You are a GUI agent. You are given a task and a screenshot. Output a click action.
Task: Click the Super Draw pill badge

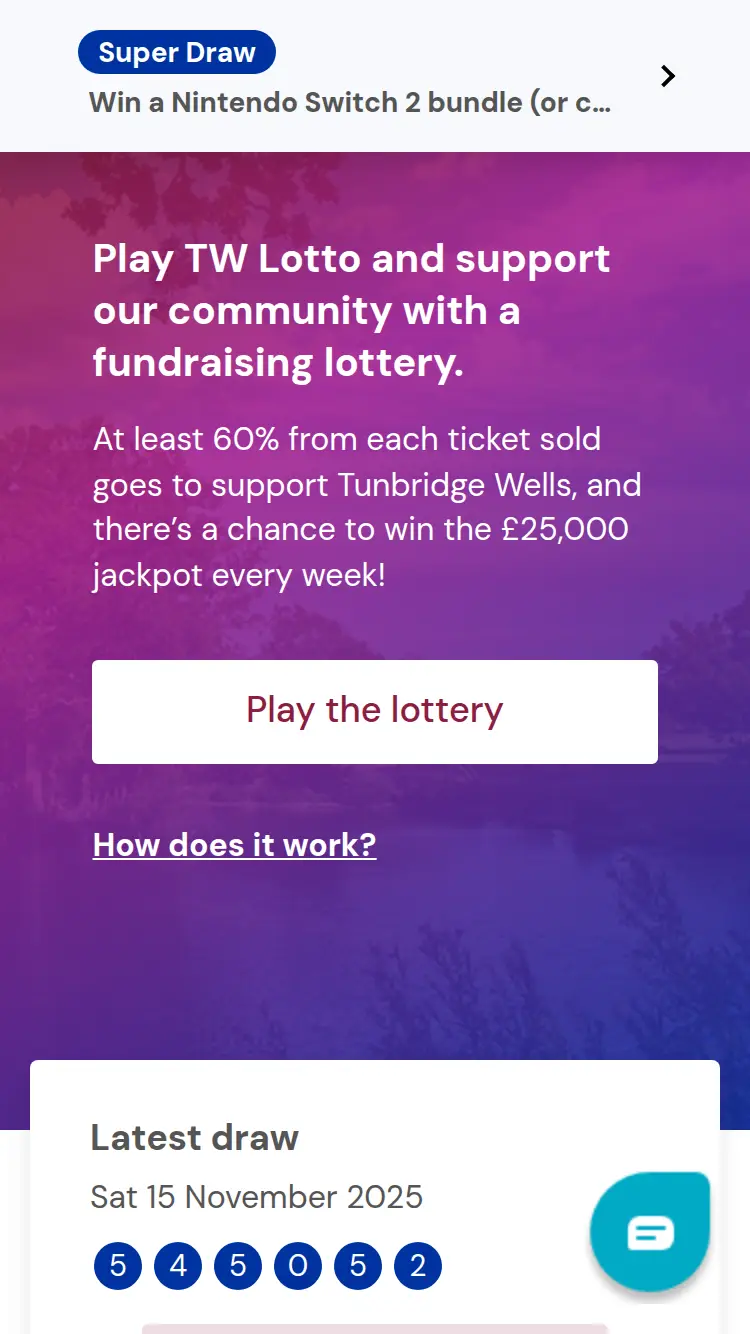pyautogui.click(x=176, y=51)
